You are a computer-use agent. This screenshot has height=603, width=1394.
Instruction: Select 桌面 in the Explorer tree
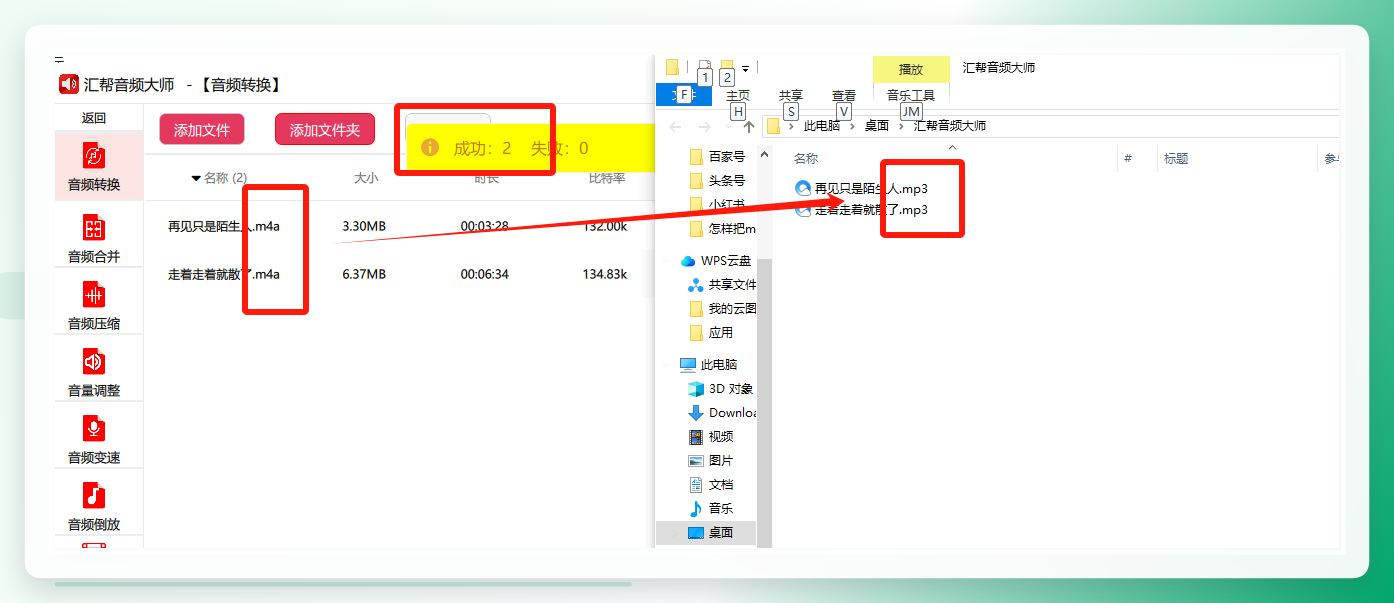[x=706, y=533]
